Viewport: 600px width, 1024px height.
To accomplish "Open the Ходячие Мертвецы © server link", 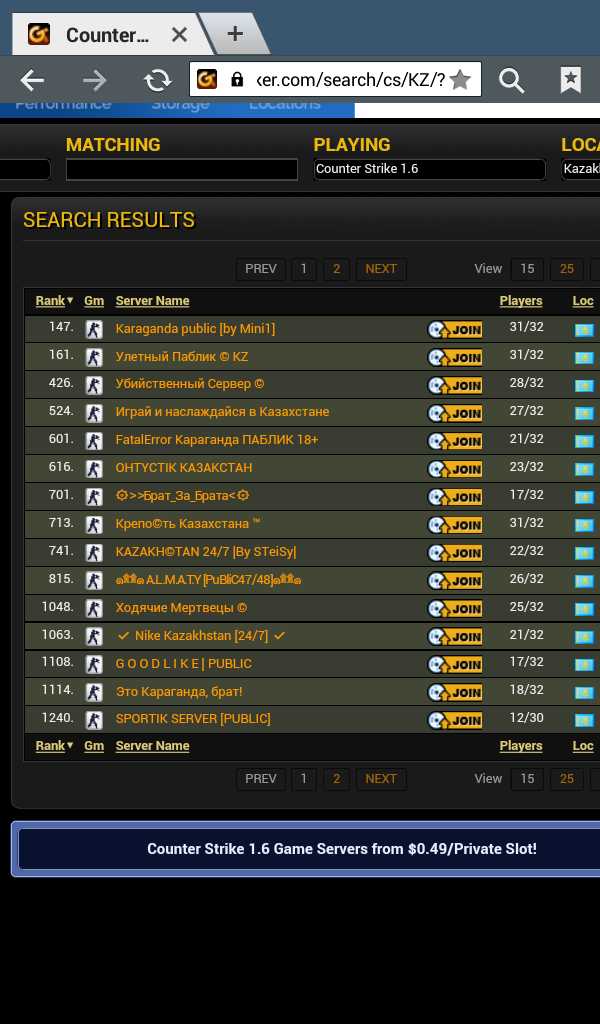I will 181,607.
